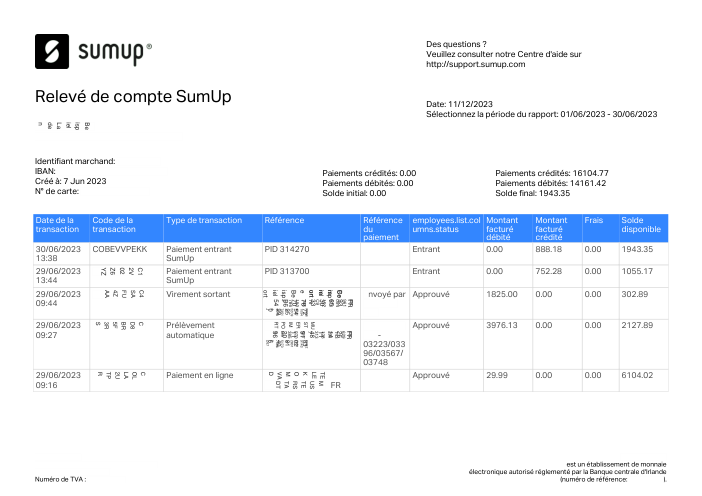Click 'nvoyé par' in payment reference column
The width and height of the screenshot is (702, 496).
(387, 294)
